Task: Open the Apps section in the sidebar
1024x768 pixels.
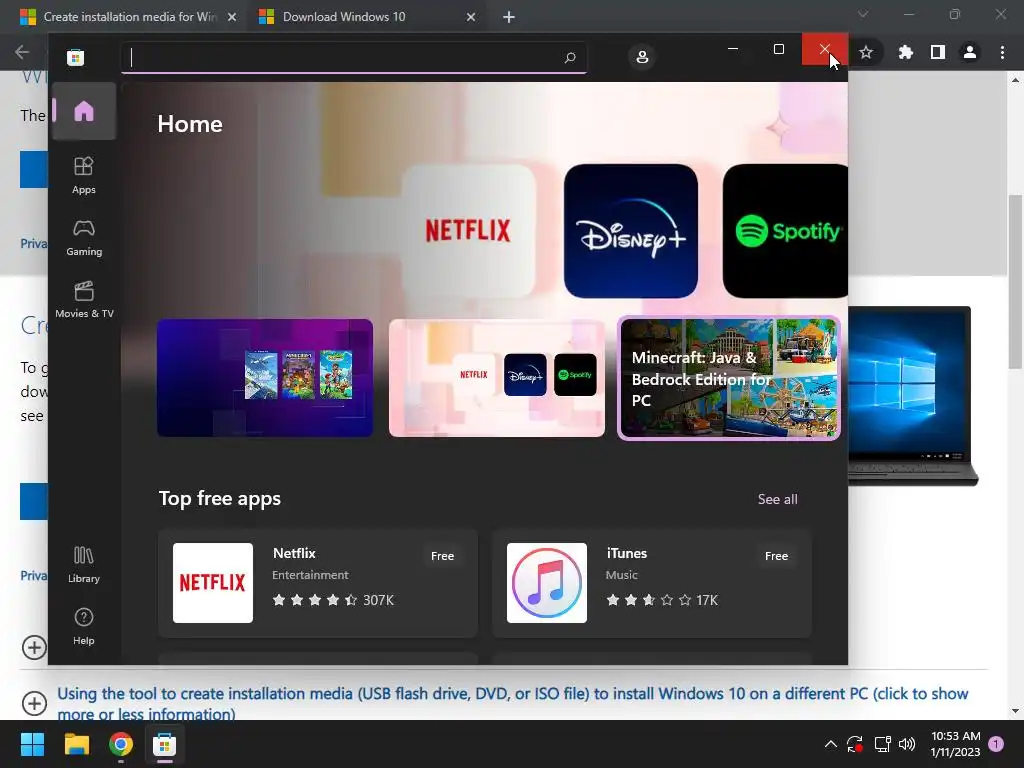Action: [x=84, y=175]
